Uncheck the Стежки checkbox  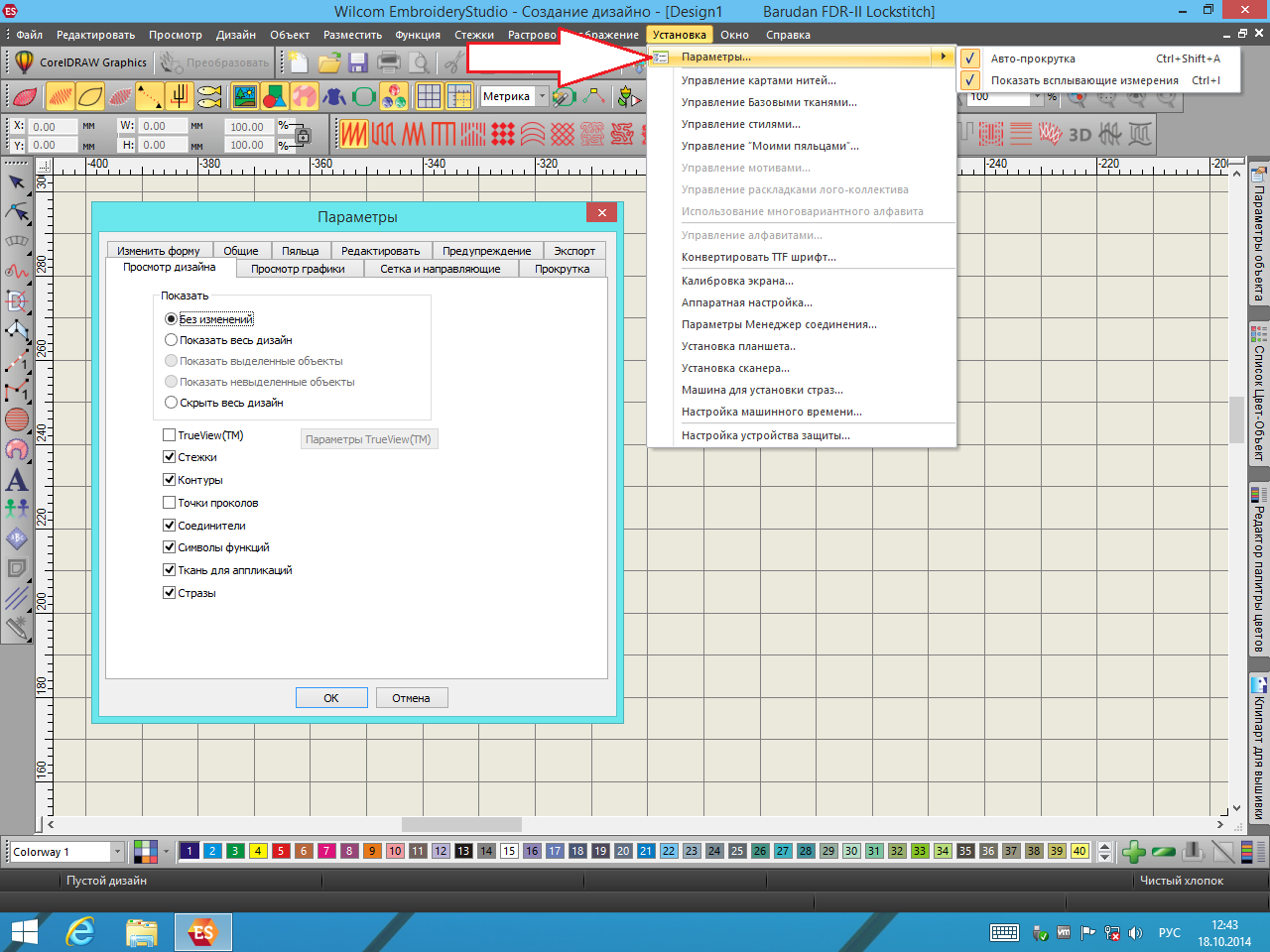coord(170,457)
